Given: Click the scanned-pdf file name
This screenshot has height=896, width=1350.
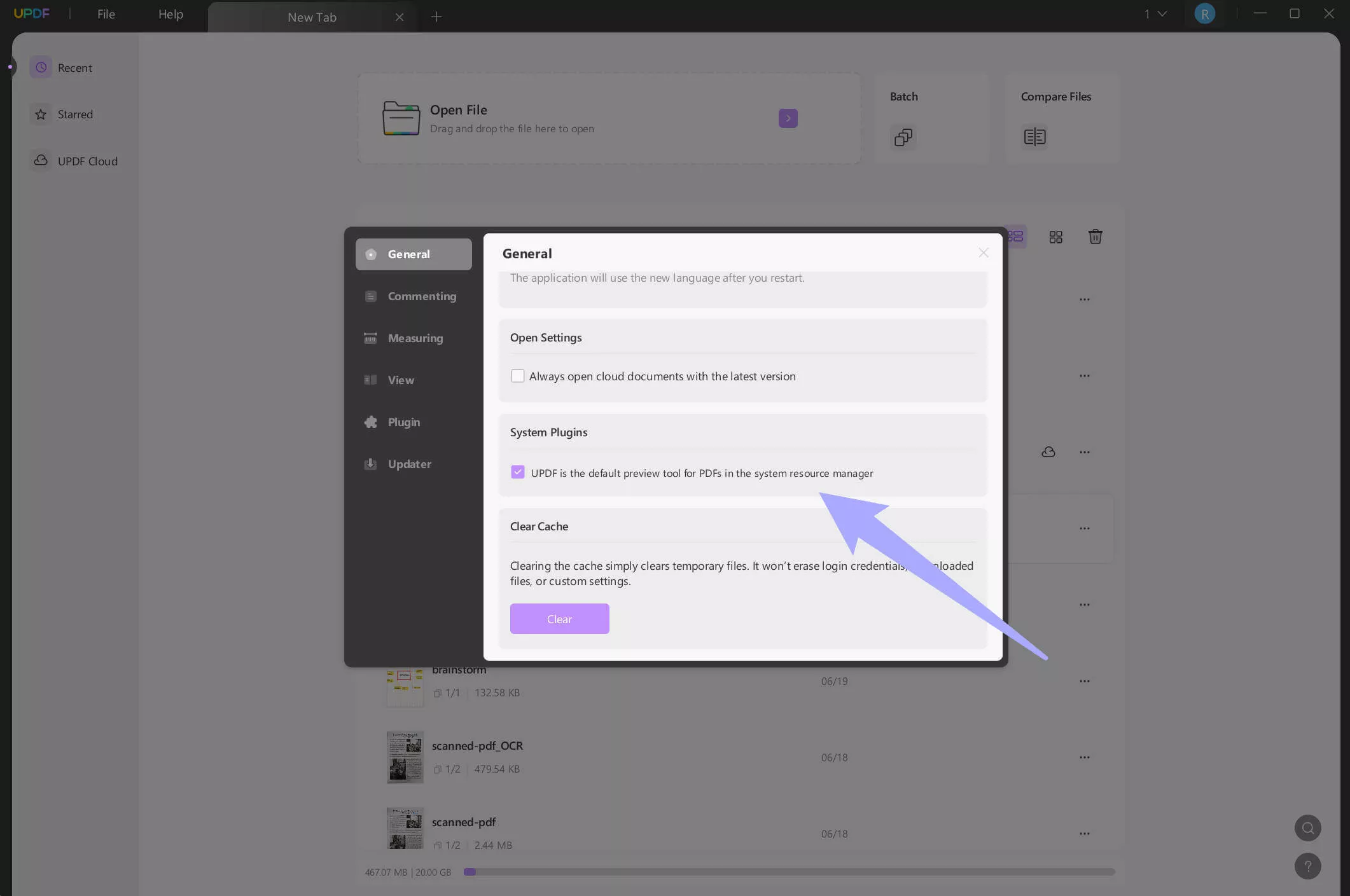Looking at the screenshot, I should tap(464, 822).
